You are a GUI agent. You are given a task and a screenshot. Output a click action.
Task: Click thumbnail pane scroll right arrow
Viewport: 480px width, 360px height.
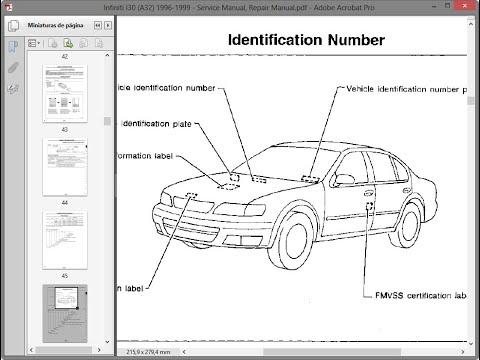pyautogui.click(x=99, y=350)
